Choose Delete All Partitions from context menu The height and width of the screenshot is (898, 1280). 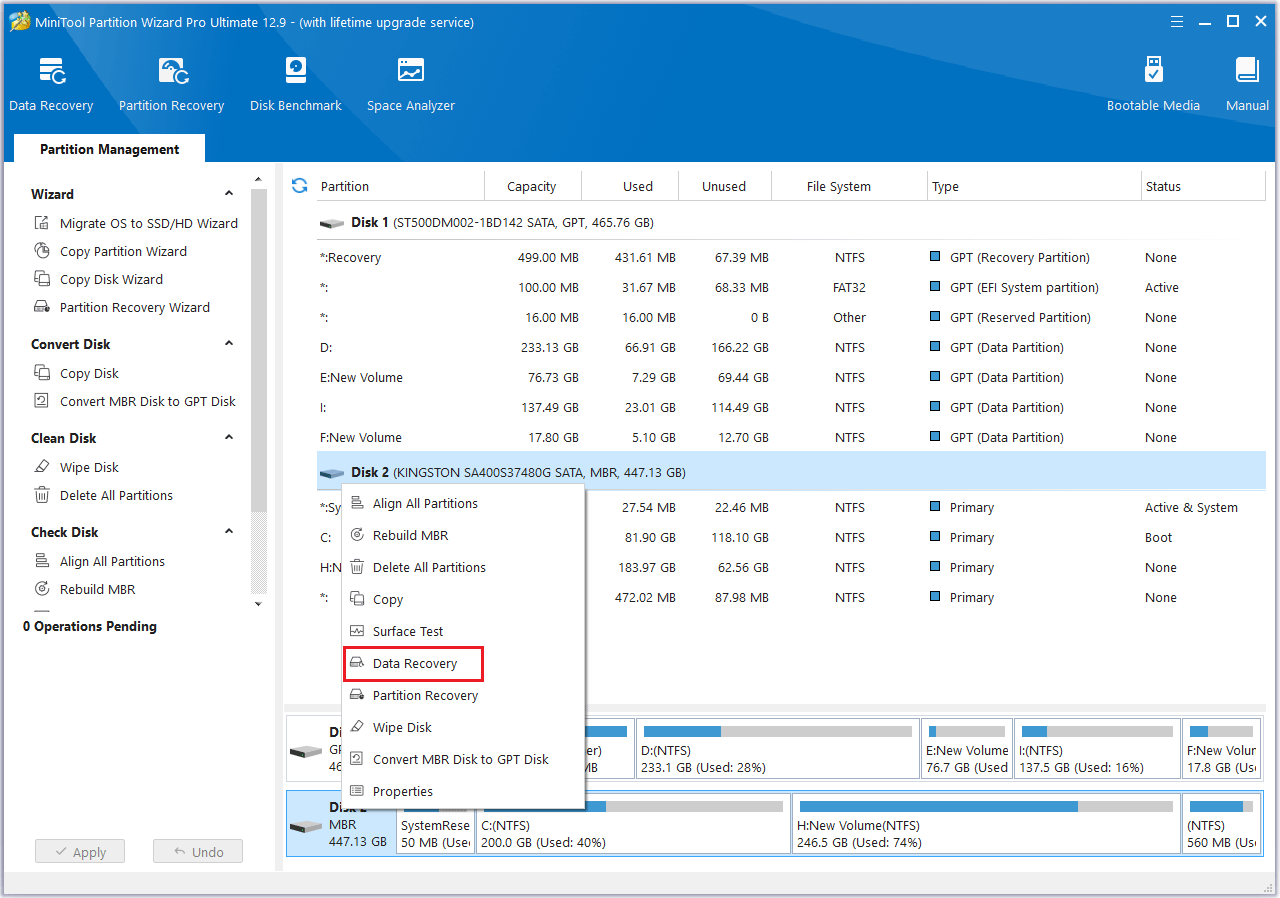463,567
